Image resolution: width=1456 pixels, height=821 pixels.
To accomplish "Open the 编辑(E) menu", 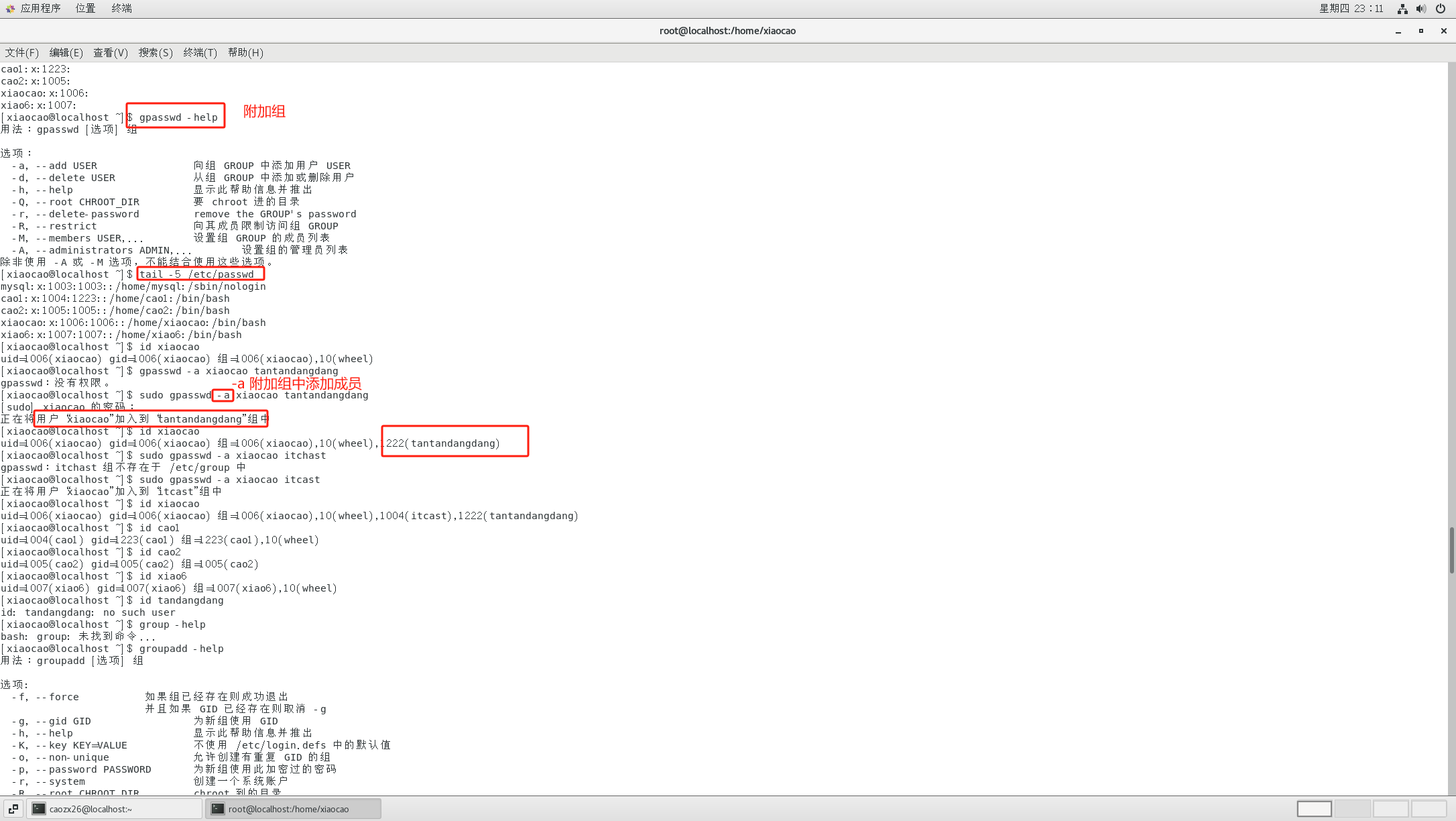I will [x=66, y=52].
